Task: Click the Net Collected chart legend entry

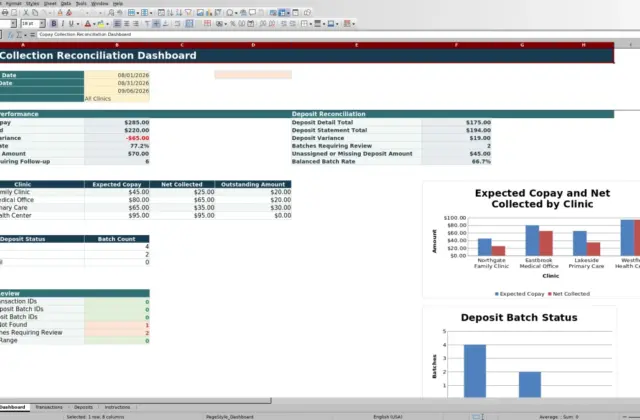Action: (x=569, y=294)
